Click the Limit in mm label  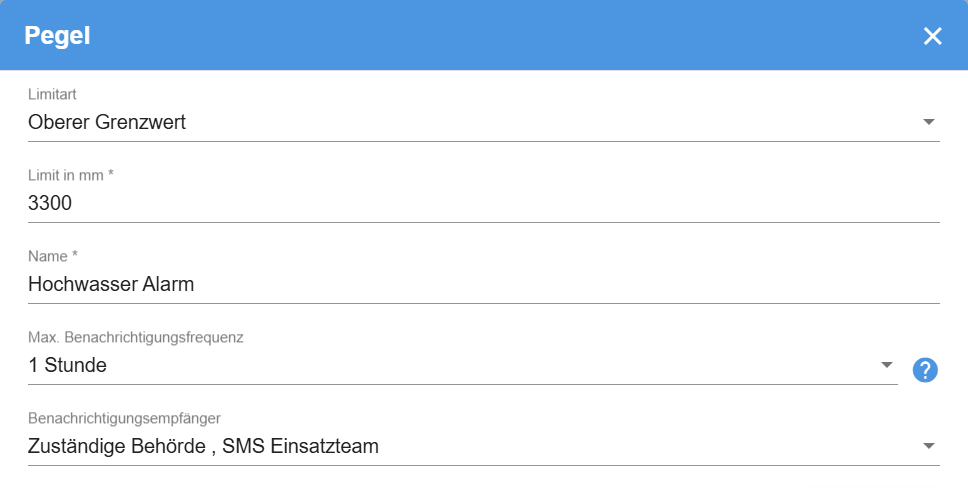coord(70,175)
